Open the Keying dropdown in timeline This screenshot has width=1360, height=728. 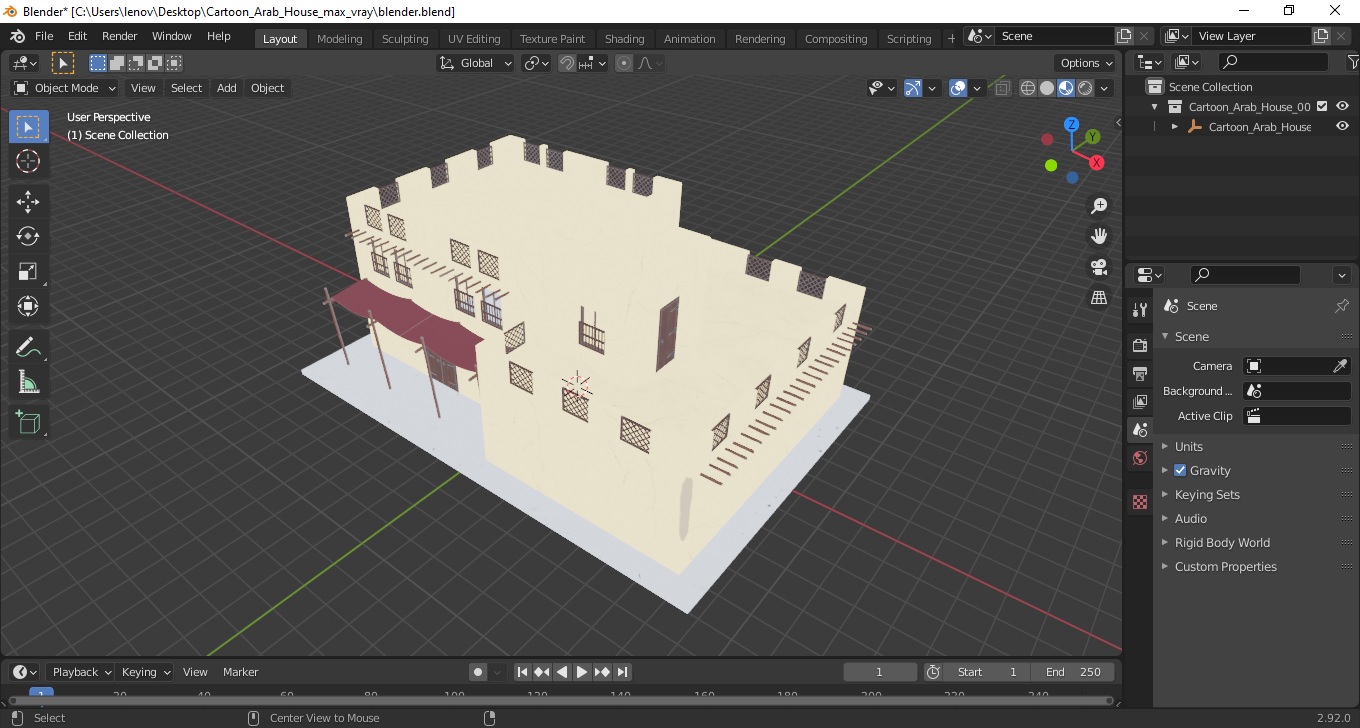tap(144, 672)
